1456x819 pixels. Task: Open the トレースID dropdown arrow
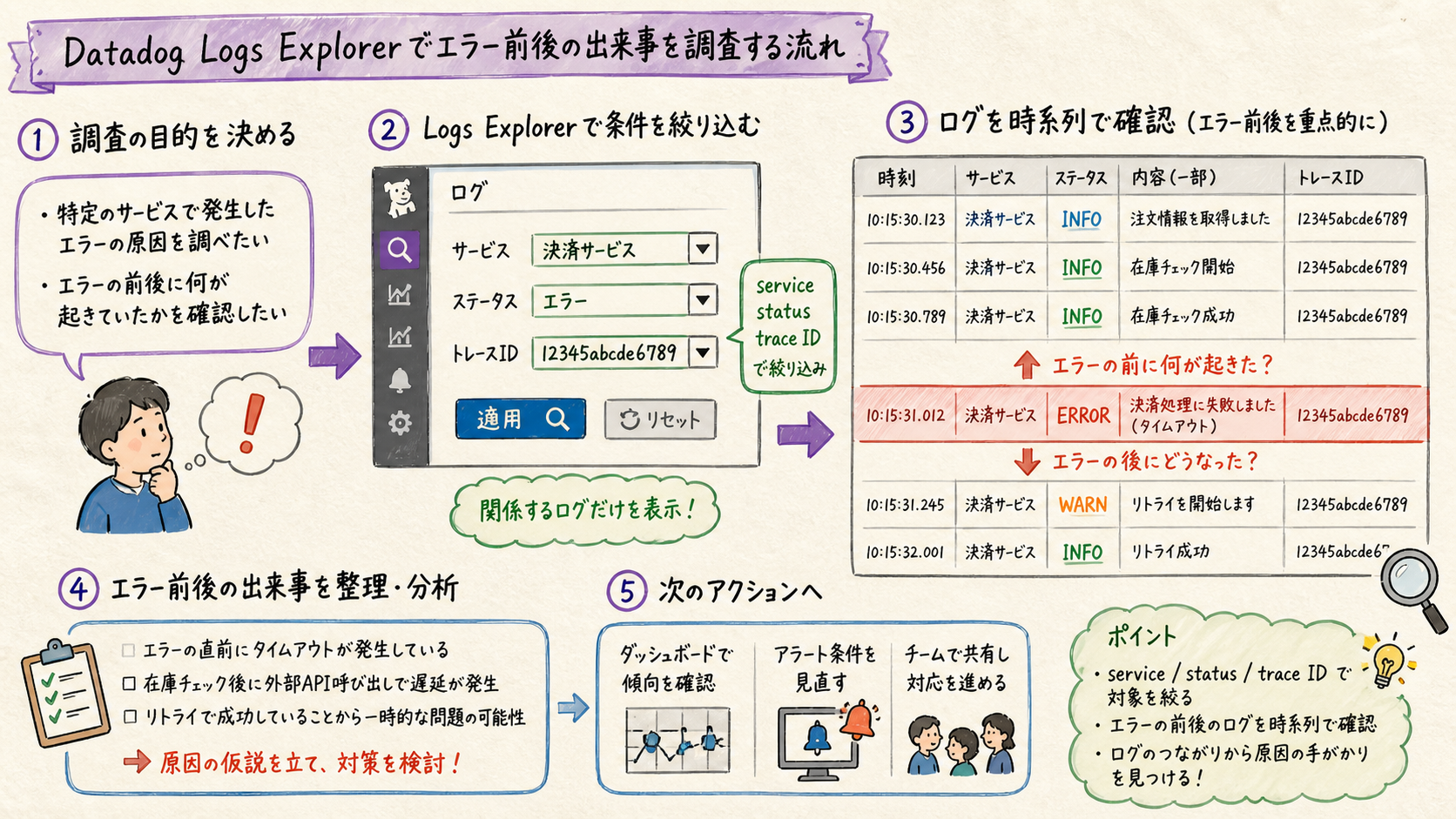tap(702, 352)
